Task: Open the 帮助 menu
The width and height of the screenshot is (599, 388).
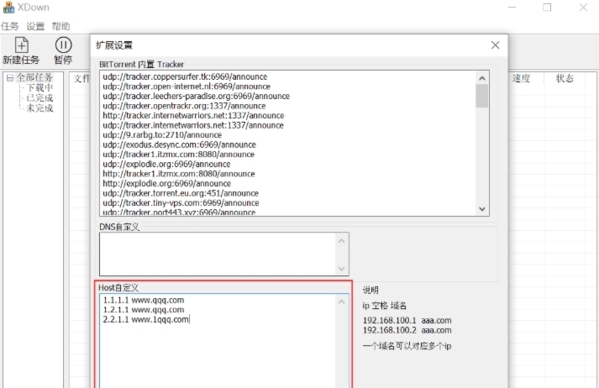Action: pos(61,26)
